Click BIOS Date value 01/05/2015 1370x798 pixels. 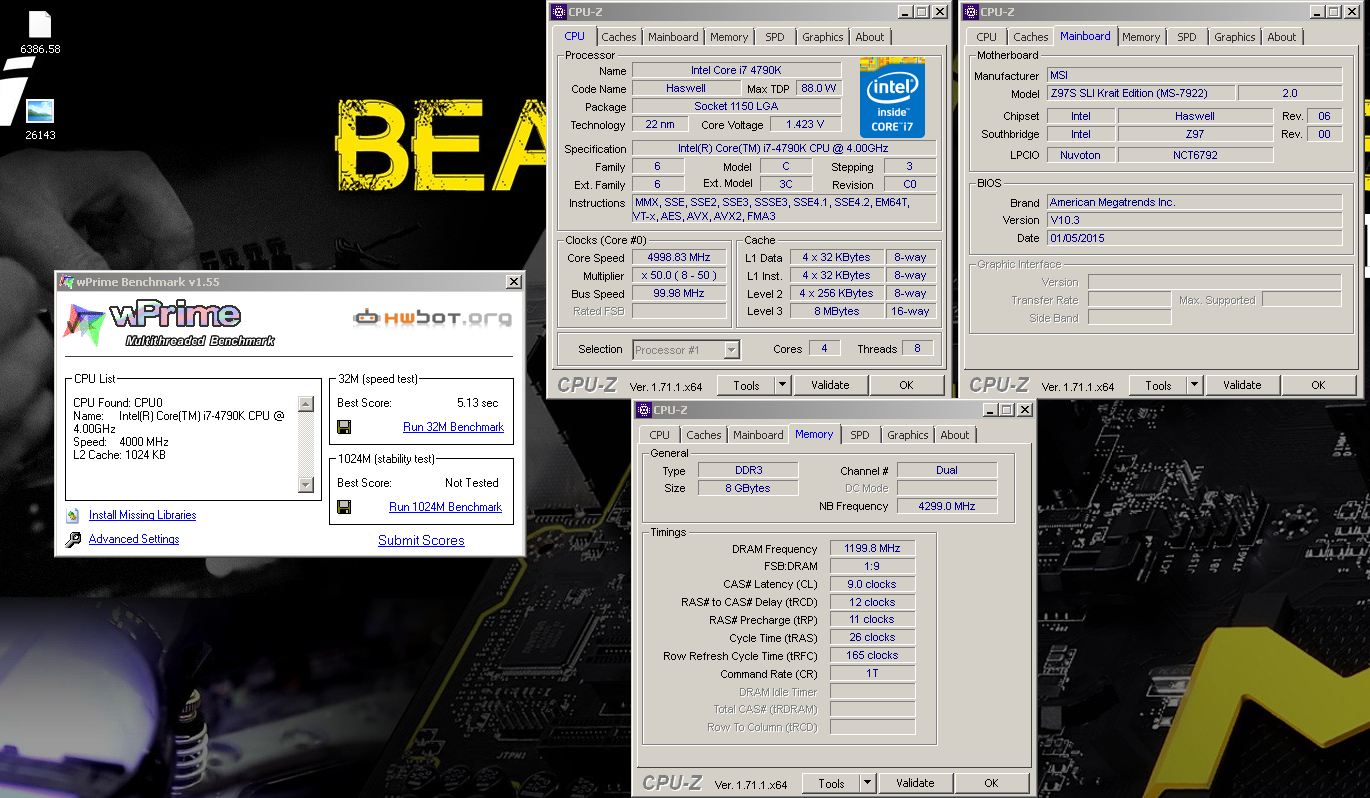(x=1194, y=238)
